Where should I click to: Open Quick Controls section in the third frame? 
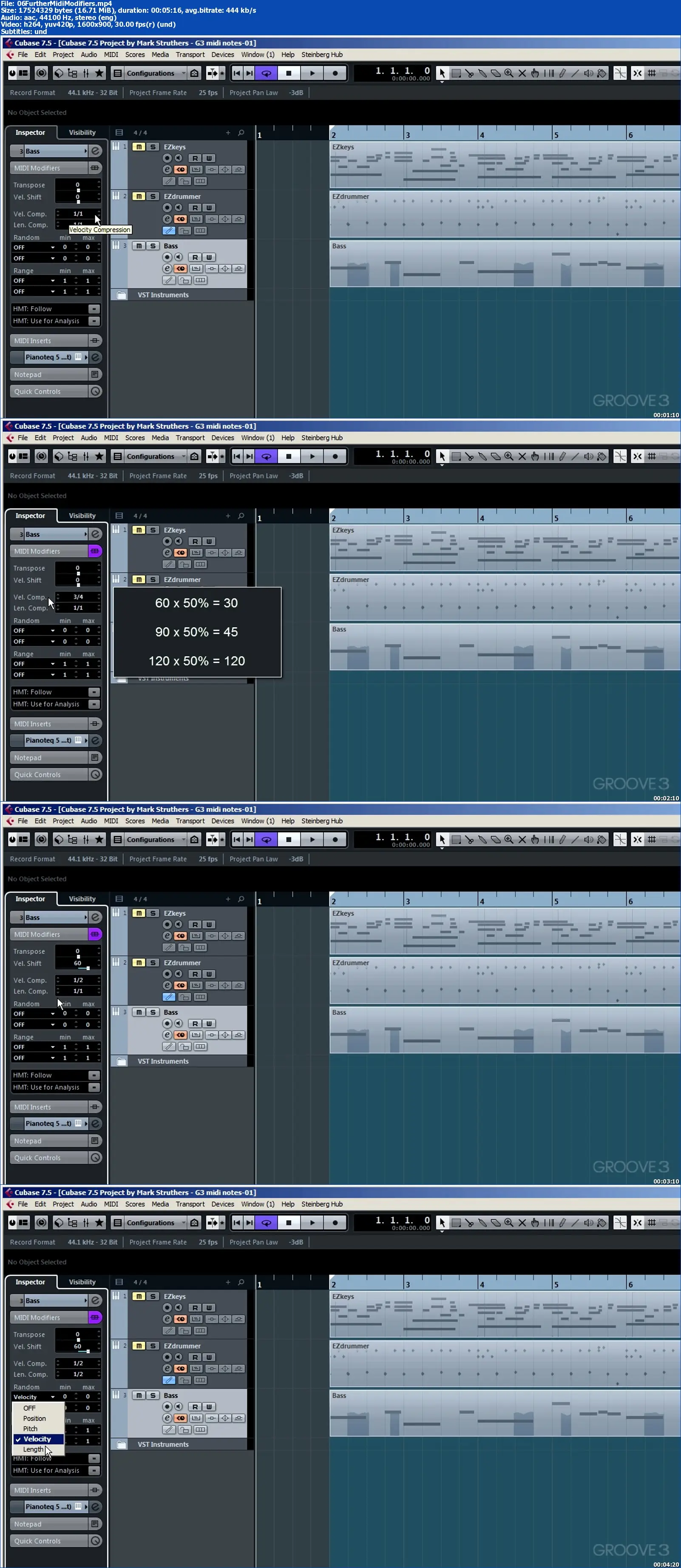pyautogui.click(x=49, y=1158)
